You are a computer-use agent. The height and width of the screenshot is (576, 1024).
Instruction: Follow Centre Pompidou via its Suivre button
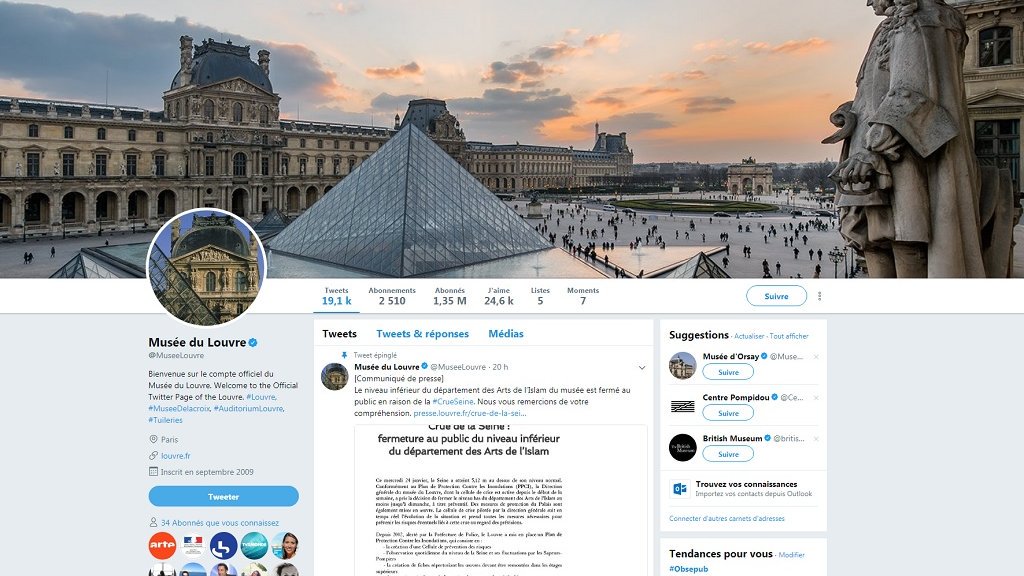pyautogui.click(x=728, y=413)
